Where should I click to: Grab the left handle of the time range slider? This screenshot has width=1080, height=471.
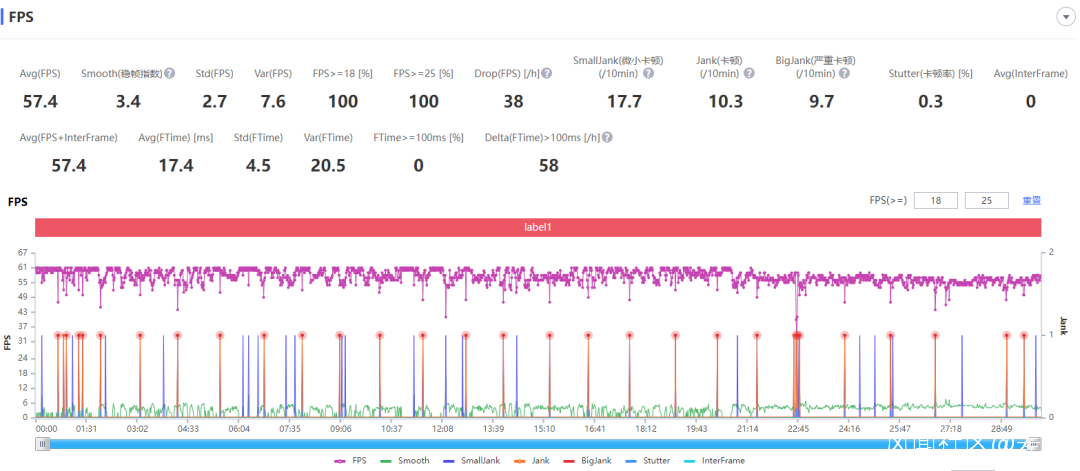44,444
